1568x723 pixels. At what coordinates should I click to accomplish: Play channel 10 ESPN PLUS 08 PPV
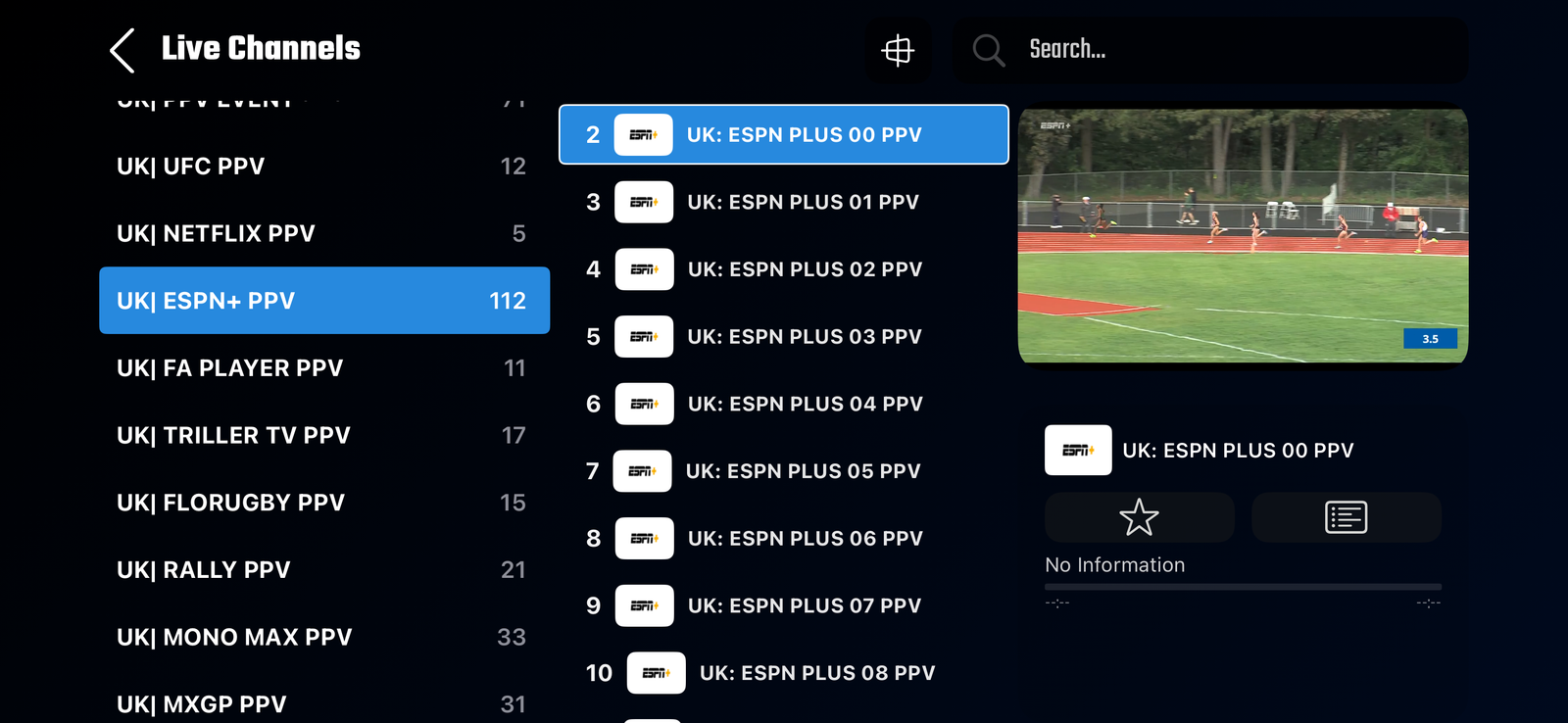tap(784, 673)
